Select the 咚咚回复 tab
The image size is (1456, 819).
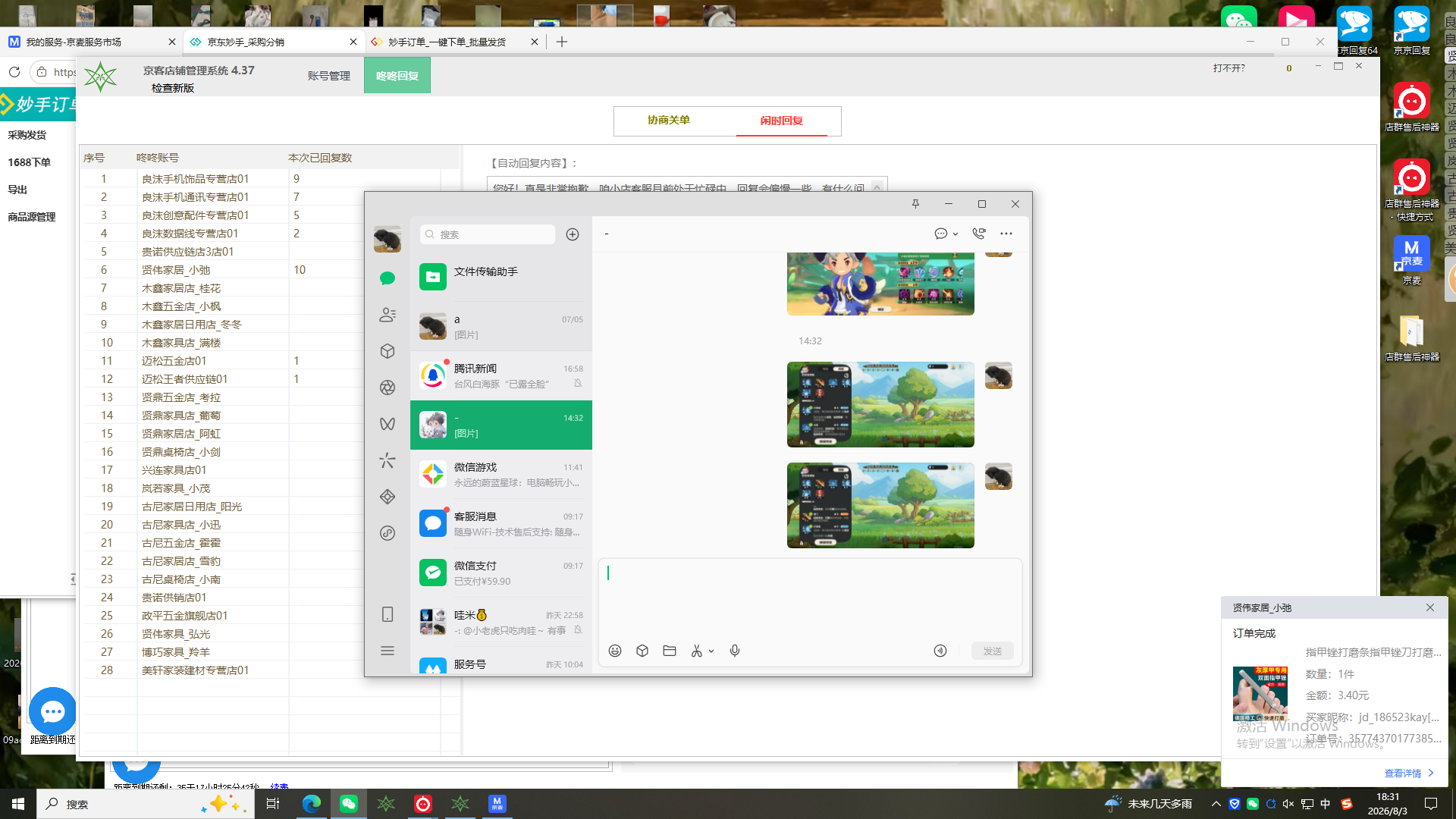(397, 76)
